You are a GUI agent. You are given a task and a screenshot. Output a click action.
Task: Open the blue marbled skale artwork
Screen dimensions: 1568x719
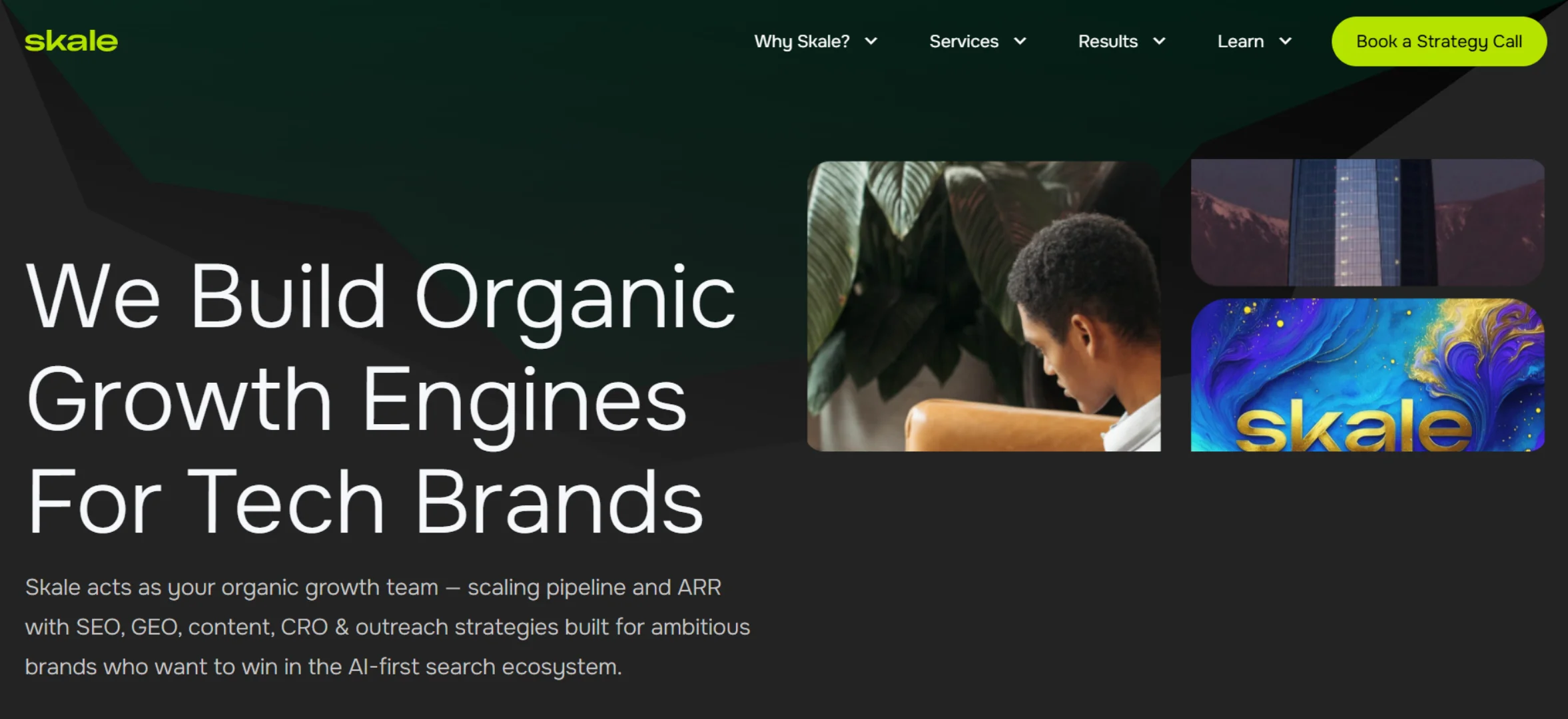(x=1368, y=375)
